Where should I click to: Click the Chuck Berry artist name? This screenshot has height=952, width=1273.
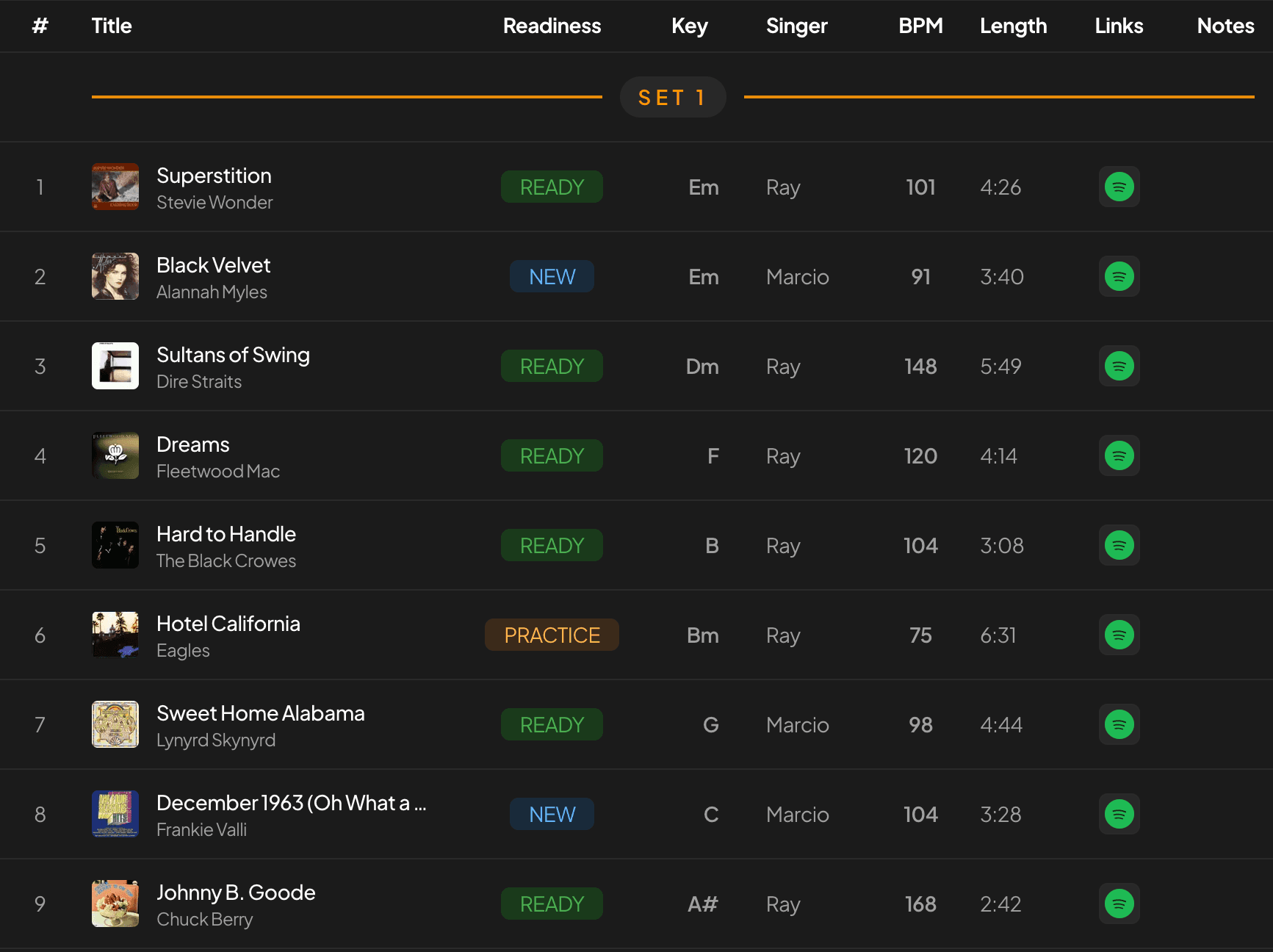(204, 919)
